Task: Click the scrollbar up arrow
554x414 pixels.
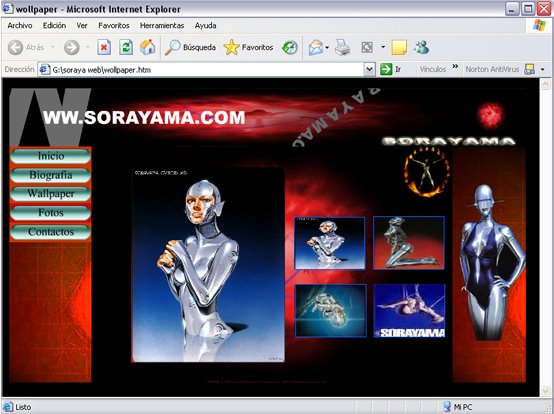Action: tap(545, 84)
